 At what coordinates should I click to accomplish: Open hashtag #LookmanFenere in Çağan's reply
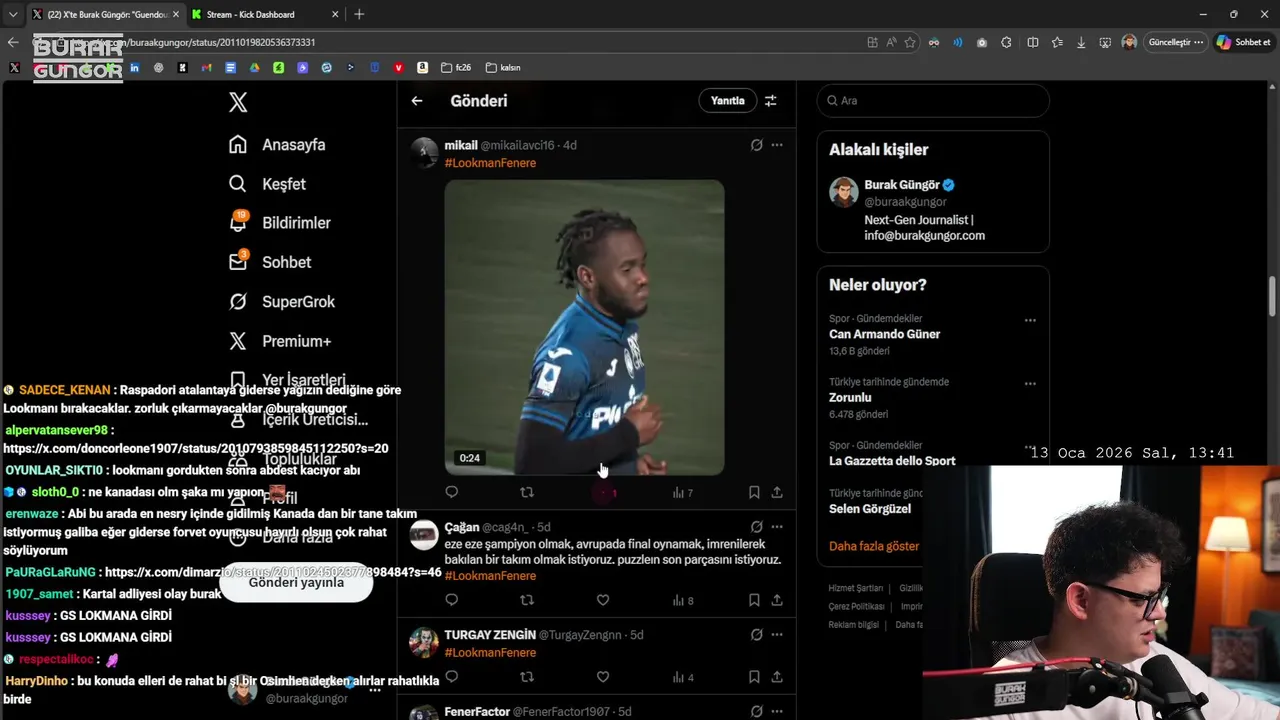[490, 576]
